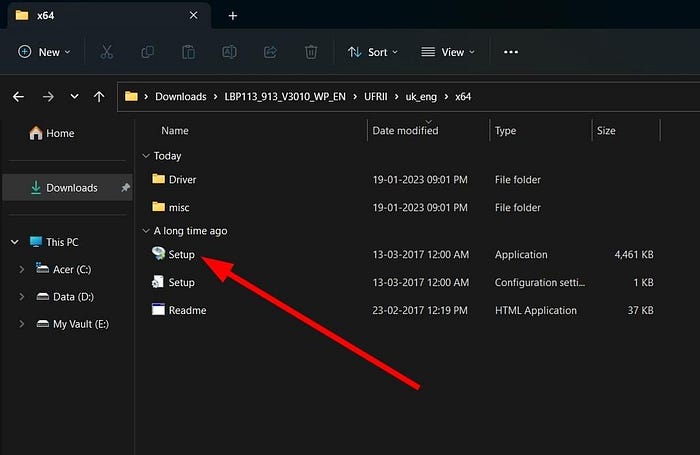This screenshot has height=455, width=700.
Task: Close the x64 tab
Action: click(193, 15)
